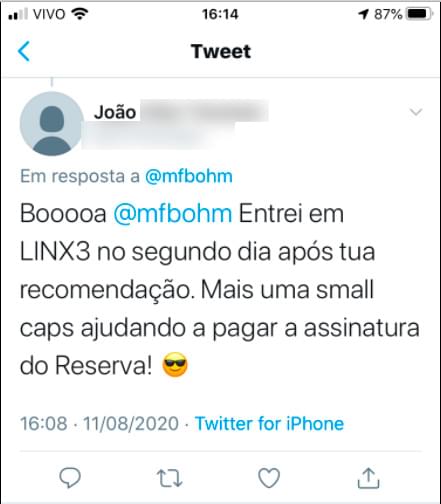The width and height of the screenshot is (441, 504).
Task: Open @mfbohm mention in tweet text
Action: [173, 214]
